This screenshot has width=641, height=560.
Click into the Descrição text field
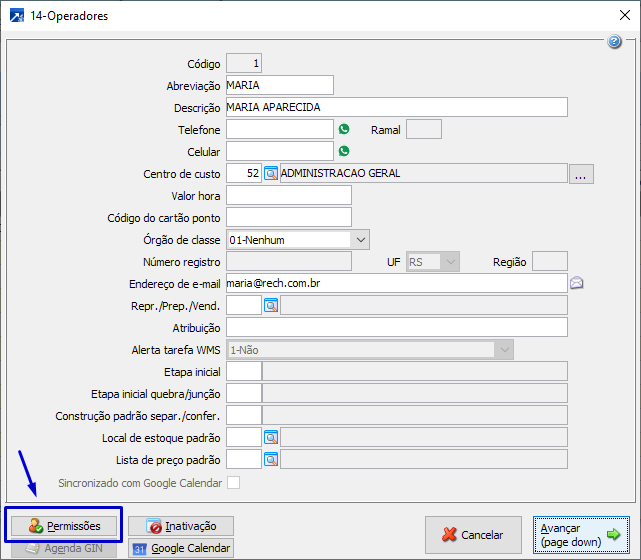coord(396,107)
